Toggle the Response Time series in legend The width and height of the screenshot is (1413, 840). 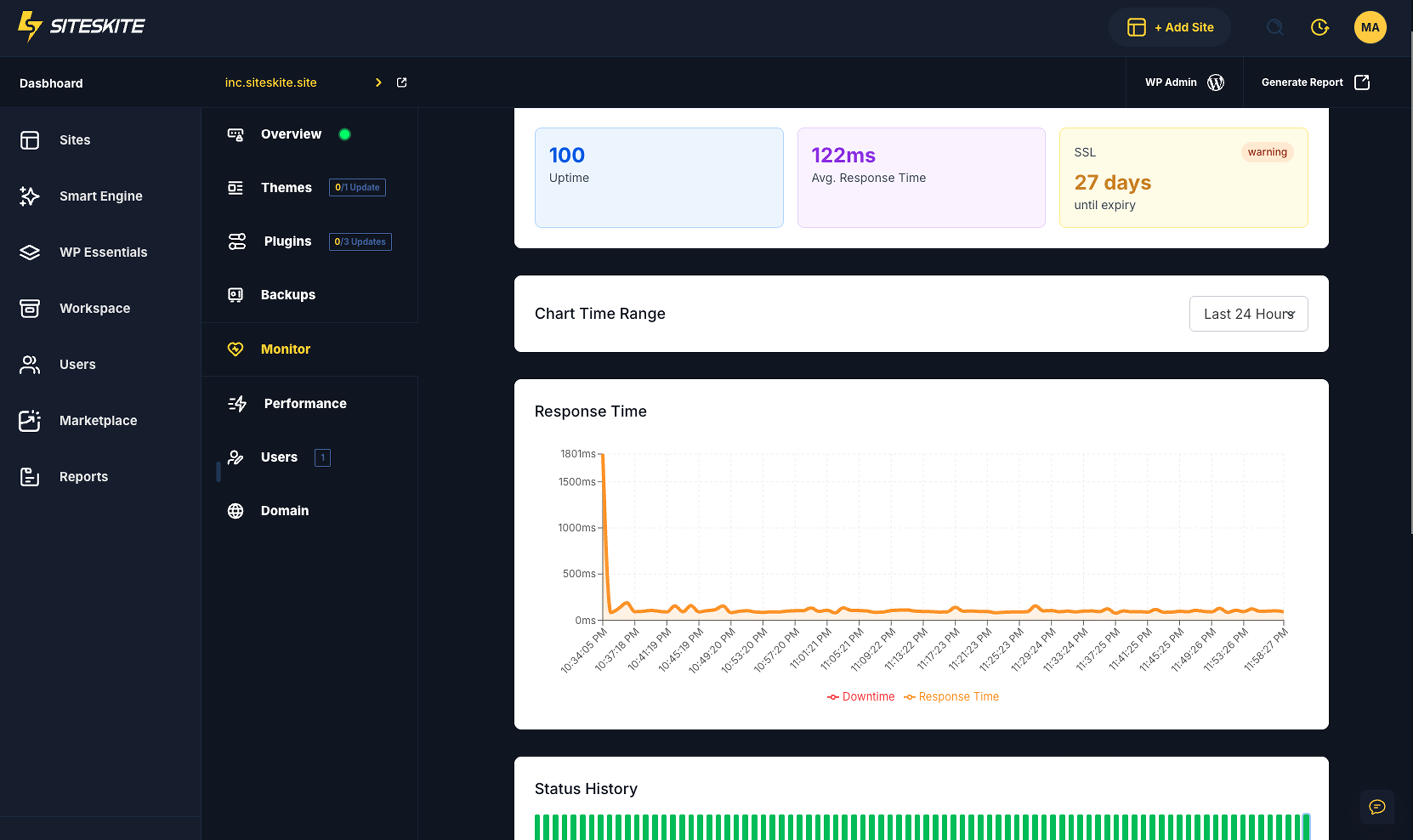click(x=951, y=696)
